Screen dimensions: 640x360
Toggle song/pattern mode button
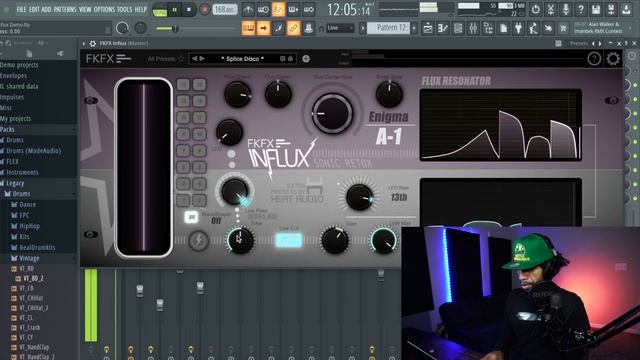click(160, 10)
